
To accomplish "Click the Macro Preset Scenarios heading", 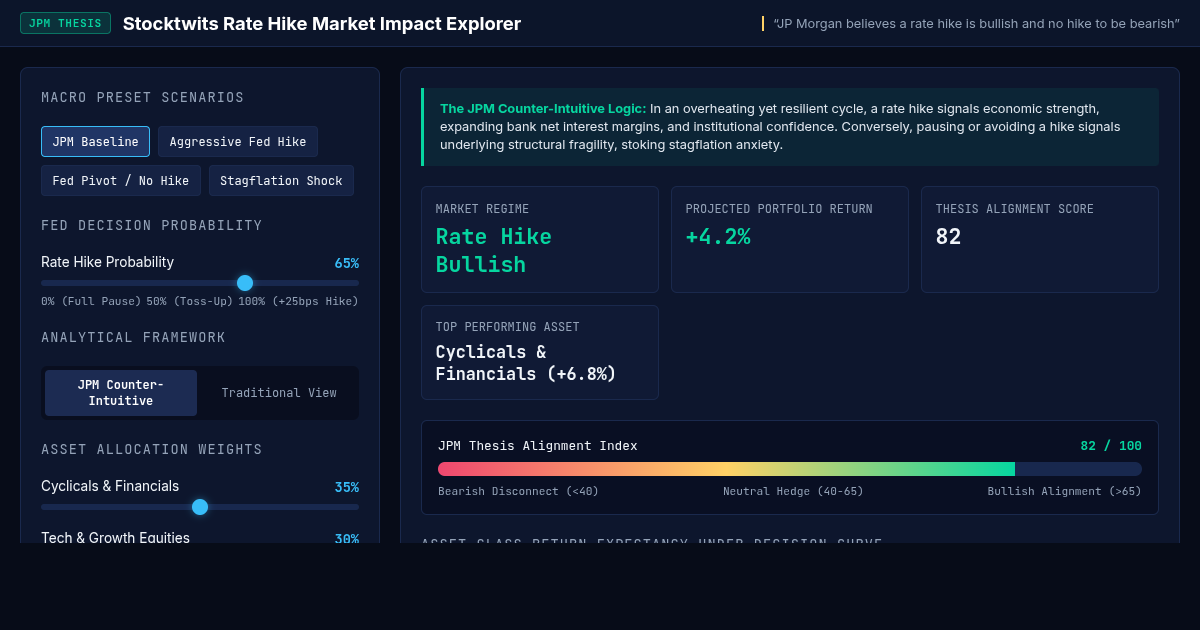I will [143, 97].
